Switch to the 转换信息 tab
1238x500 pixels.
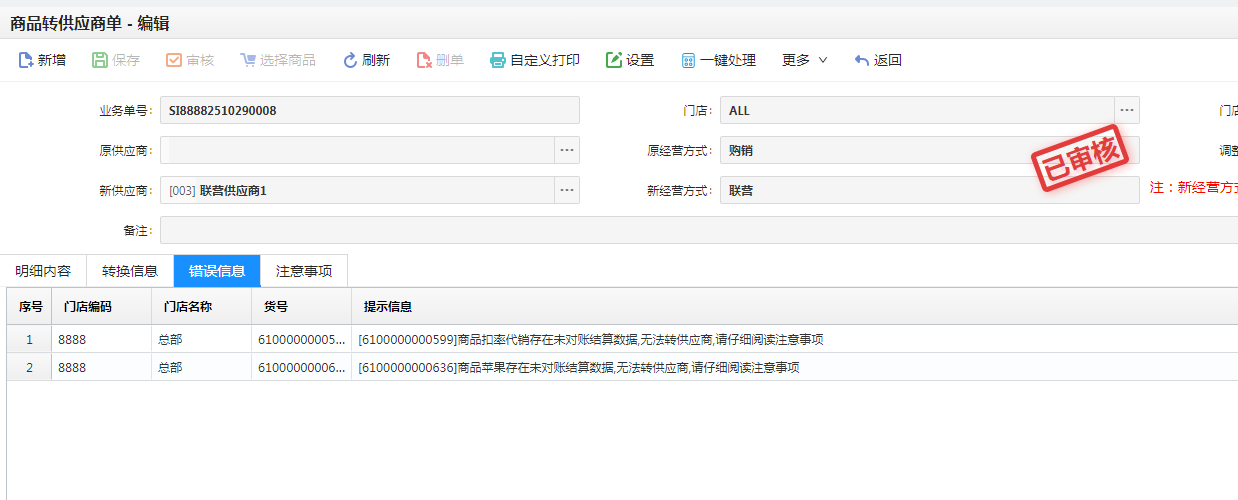(x=130, y=271)
